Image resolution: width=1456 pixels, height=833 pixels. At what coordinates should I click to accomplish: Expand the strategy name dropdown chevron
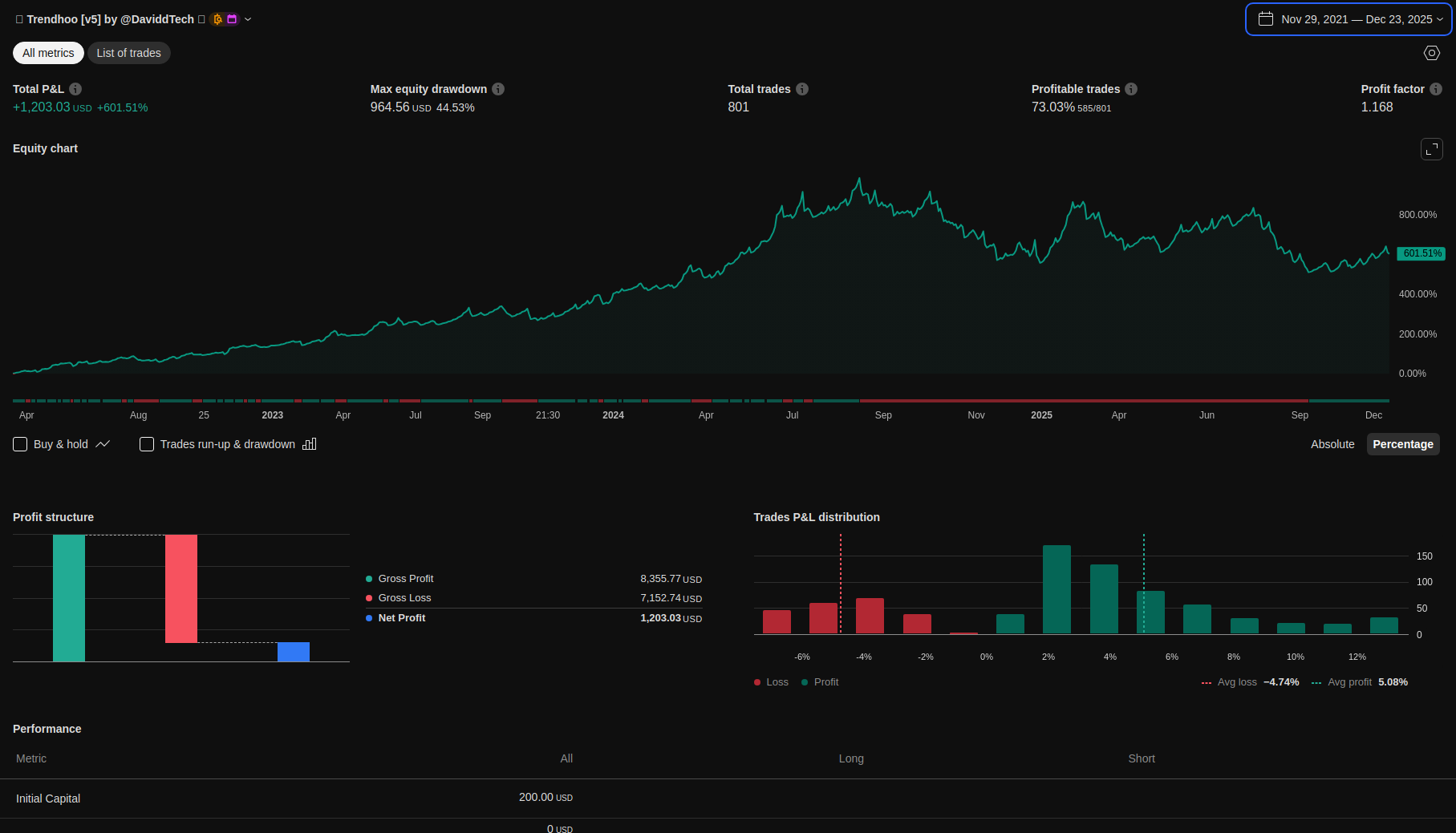tap(248, 19)
